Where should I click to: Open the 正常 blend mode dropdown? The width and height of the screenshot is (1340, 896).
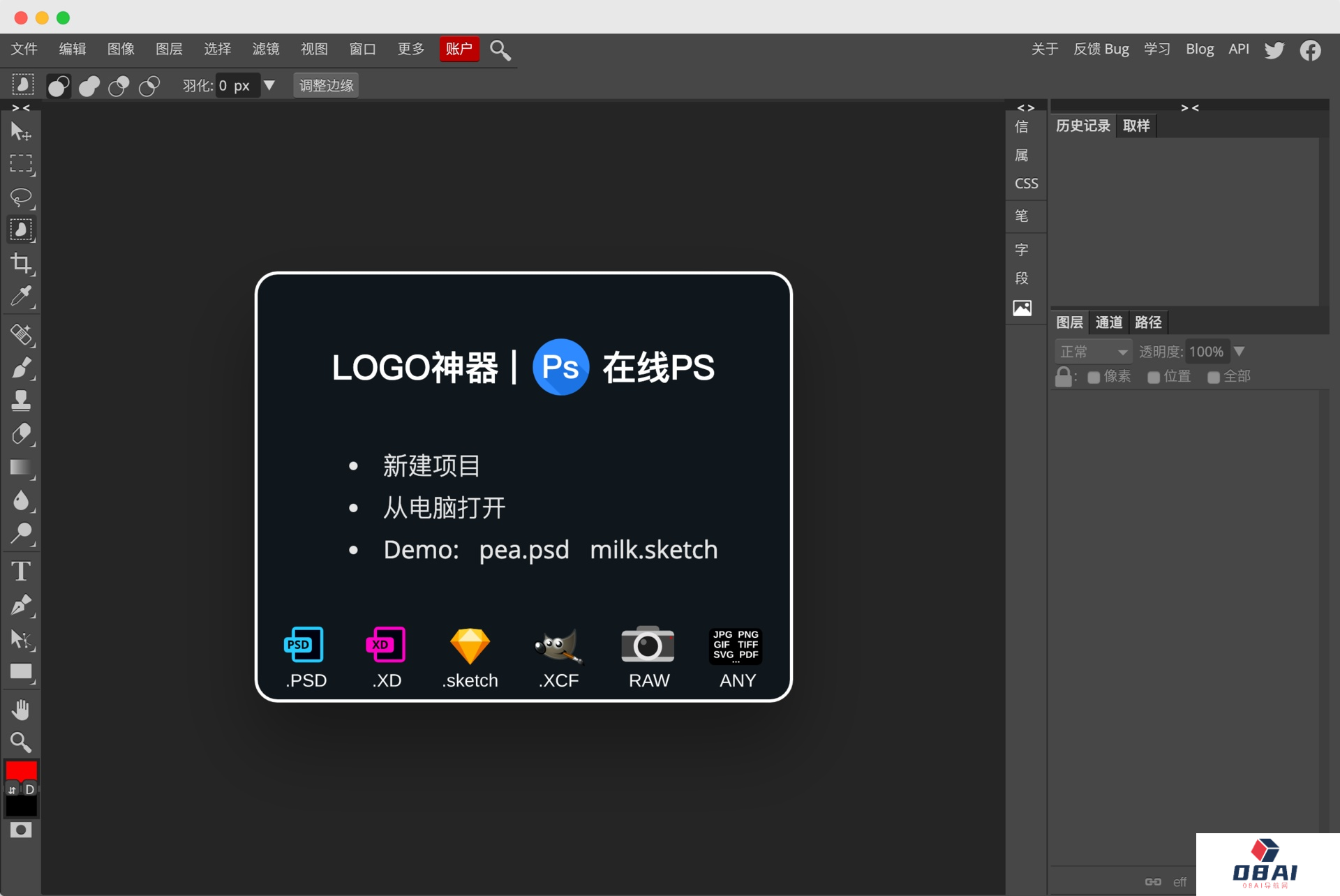coord(1093,352)
